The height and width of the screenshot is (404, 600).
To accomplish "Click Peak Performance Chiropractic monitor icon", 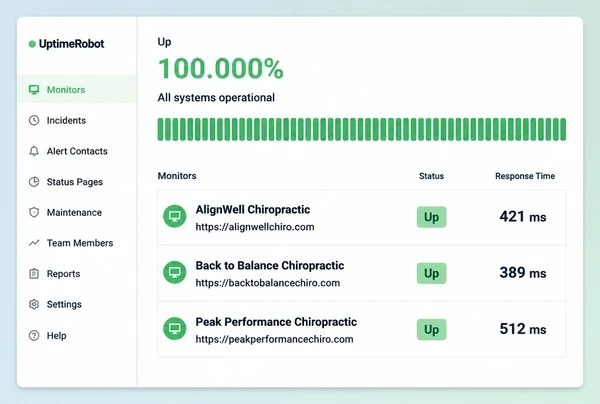I will coord(175,329).
